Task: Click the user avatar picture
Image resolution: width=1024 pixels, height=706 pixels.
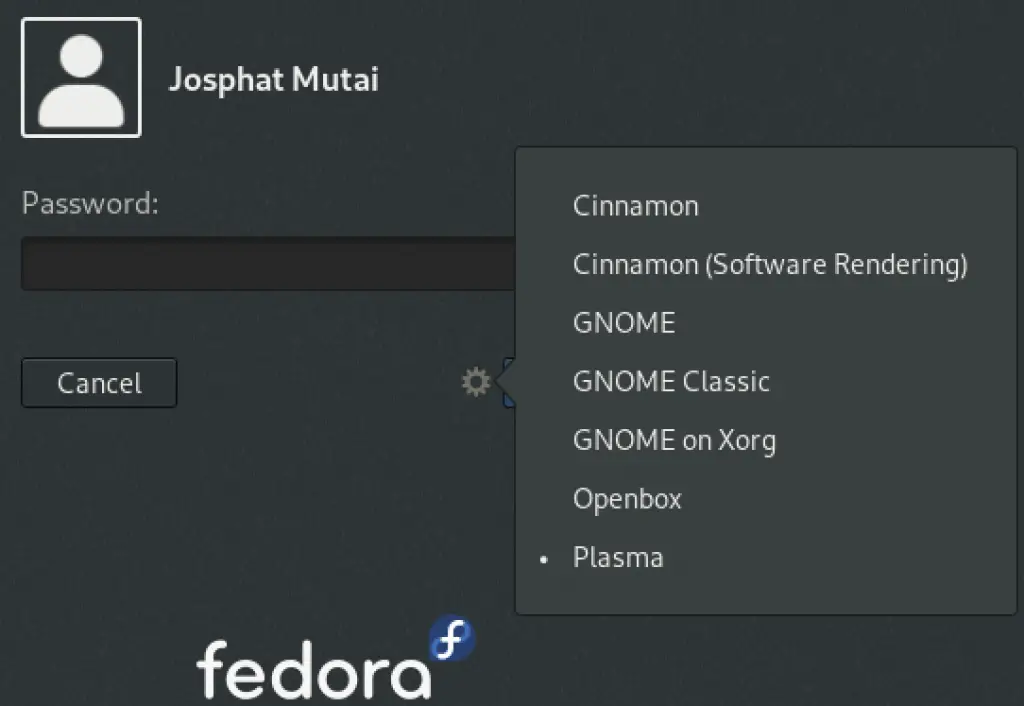Action: [81, 78]
